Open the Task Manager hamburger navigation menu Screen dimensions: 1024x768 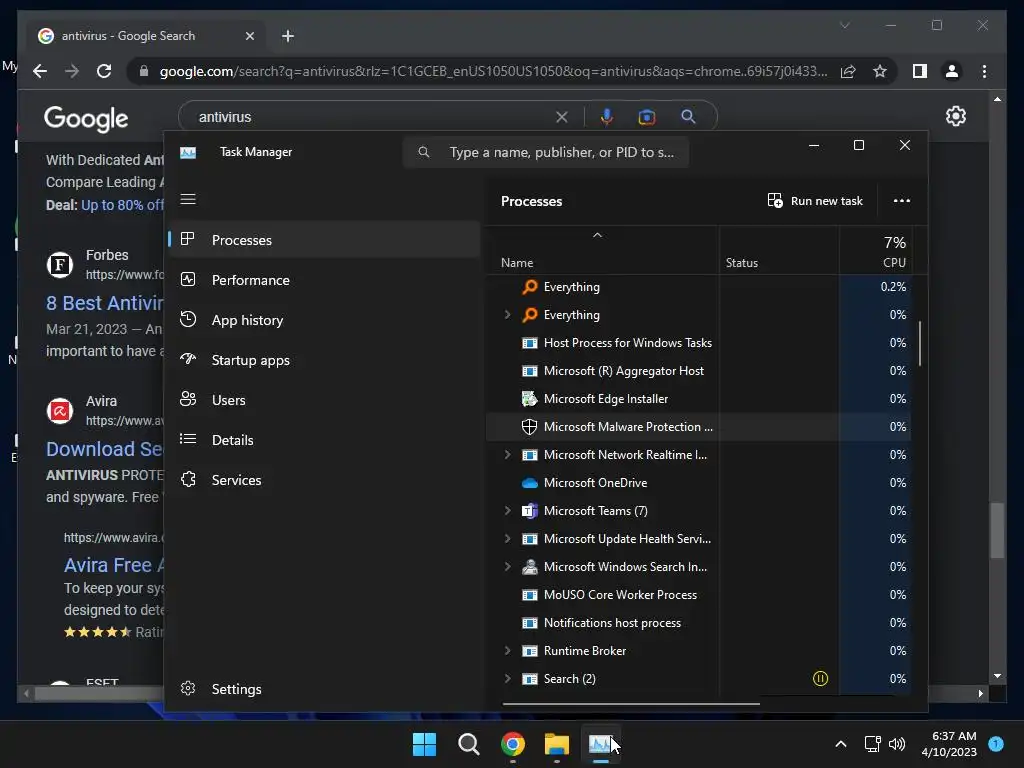tap(188, 199)
